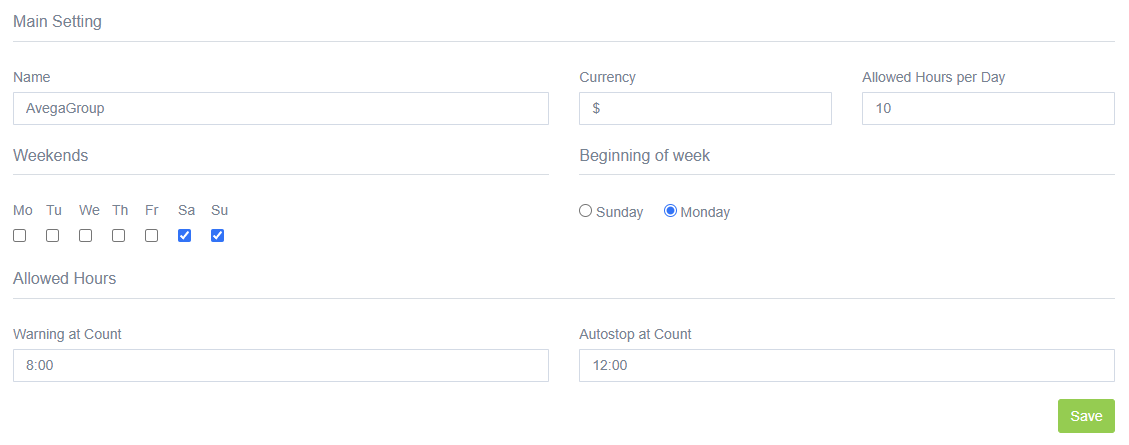
Task: Tick the Wednesday weekend checkbox
Action: (86, 236)
